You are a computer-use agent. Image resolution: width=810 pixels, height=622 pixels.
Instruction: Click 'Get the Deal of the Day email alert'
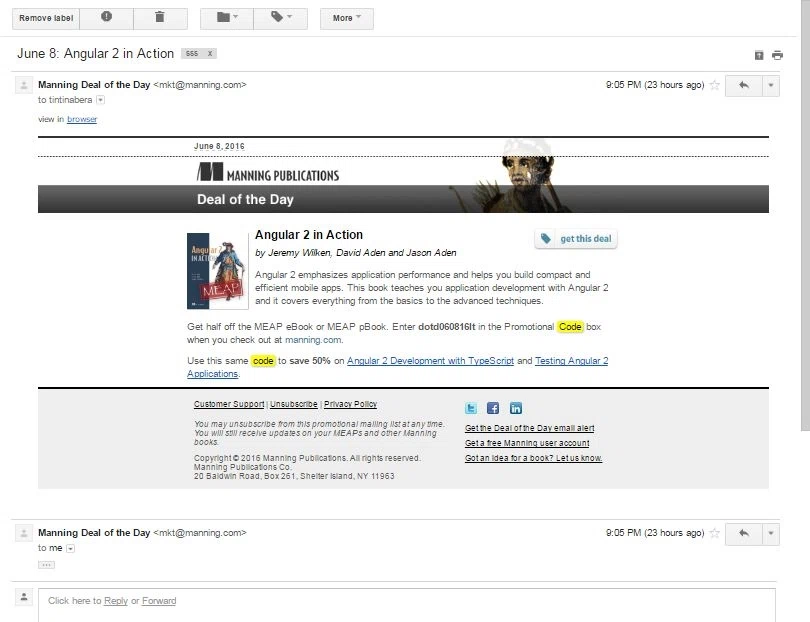click(529, 428)
